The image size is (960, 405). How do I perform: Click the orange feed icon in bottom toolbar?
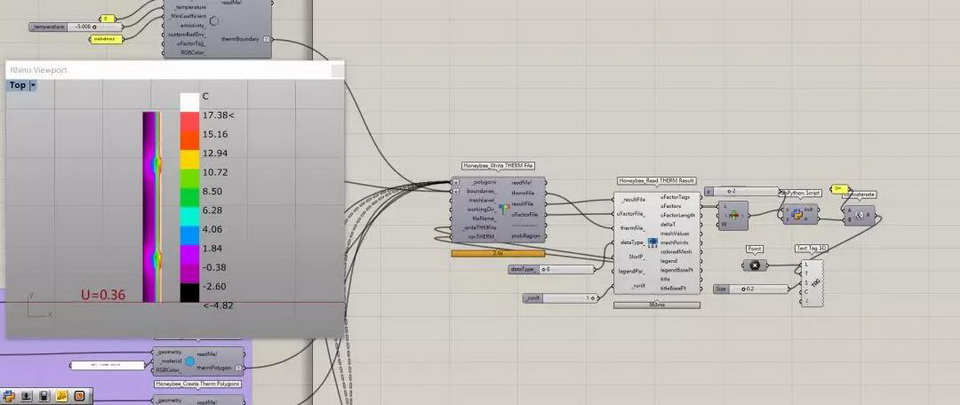[79, 397]
